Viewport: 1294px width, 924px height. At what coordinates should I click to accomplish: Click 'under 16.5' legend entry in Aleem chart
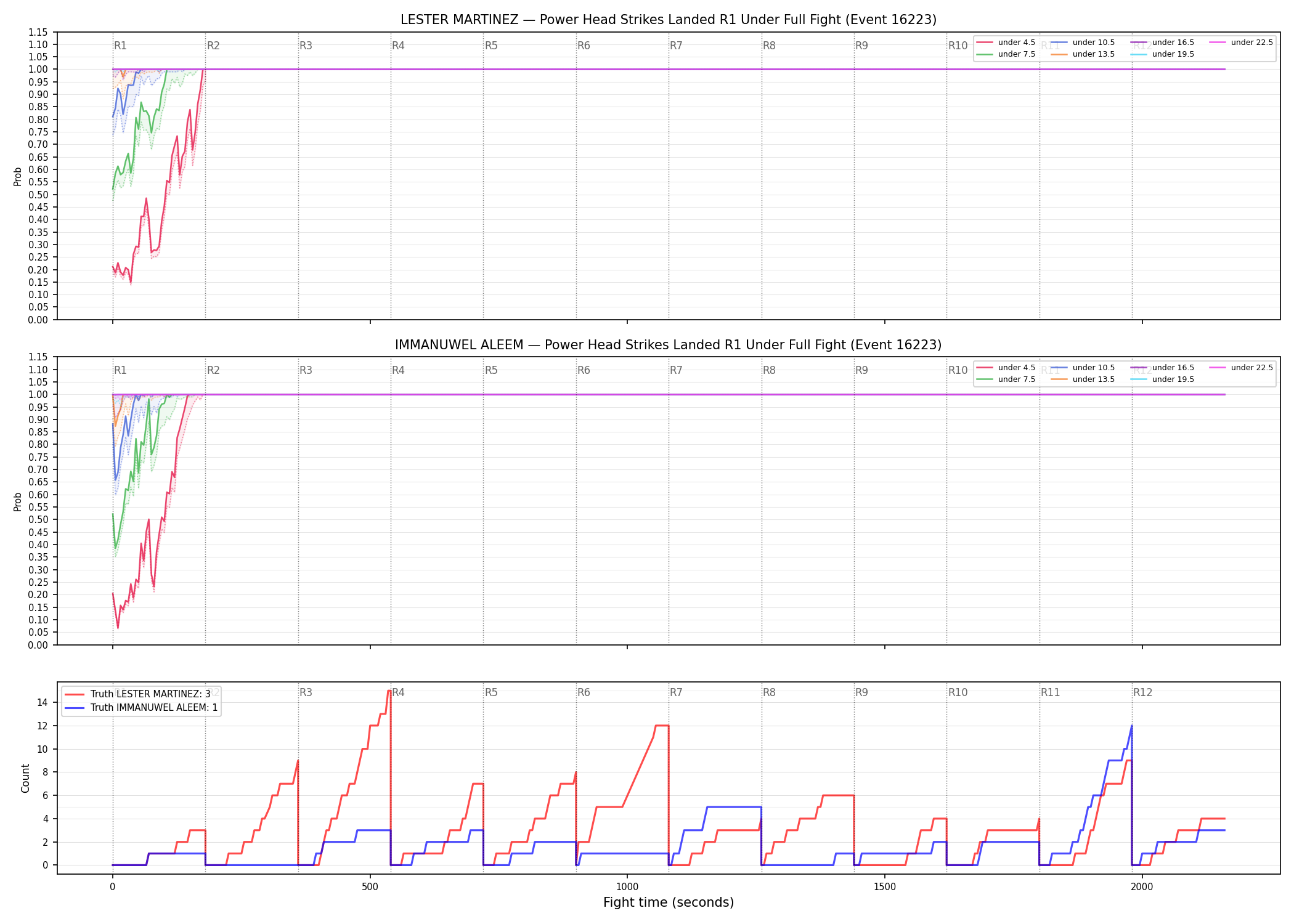click(x=1162, y=368)
